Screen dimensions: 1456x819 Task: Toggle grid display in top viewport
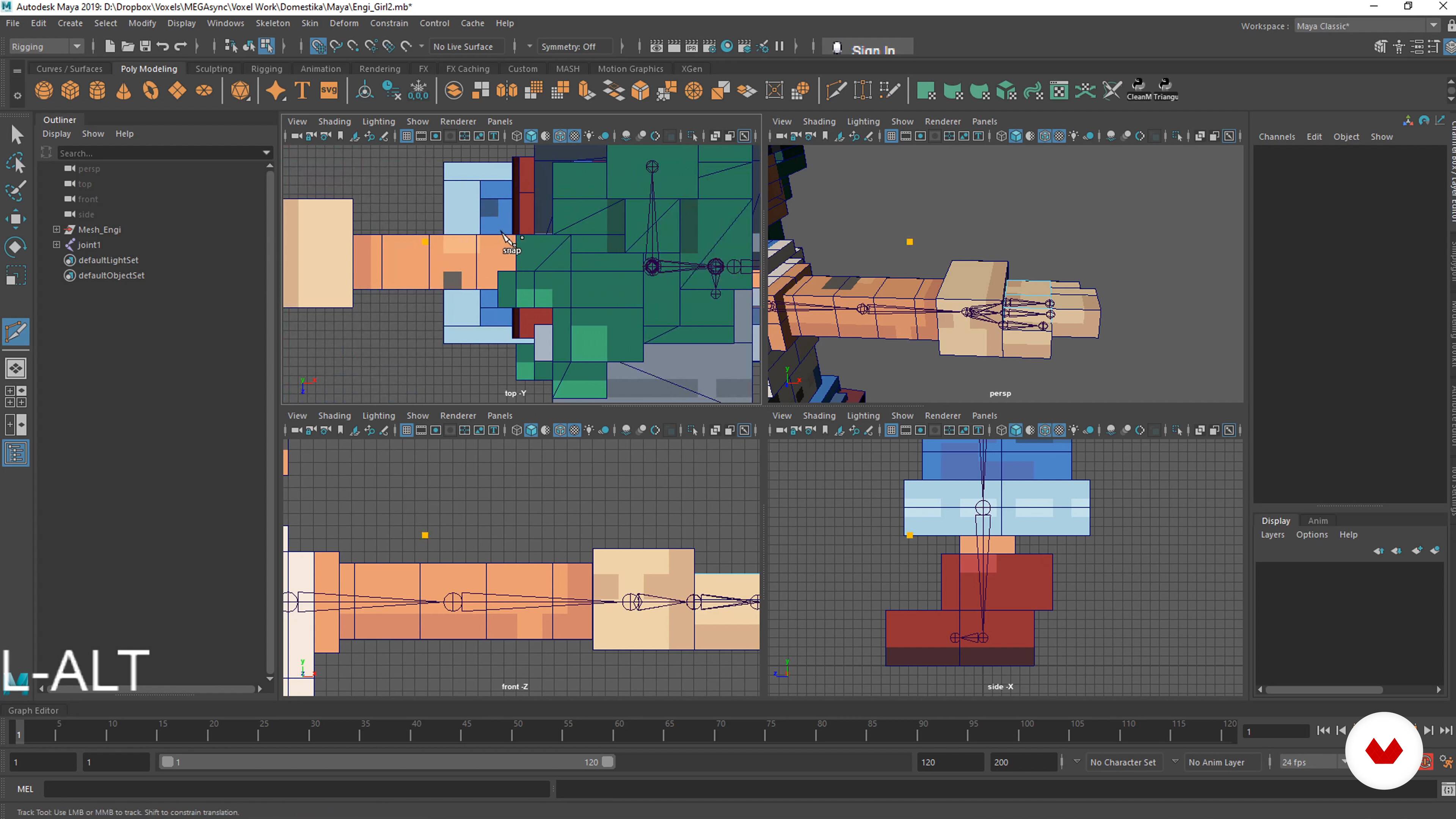click(x=406, y=136)
